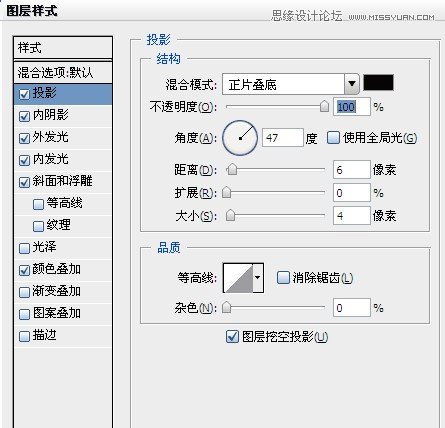
Task: Select the 描边 stroke row
Action: (63, 336)
